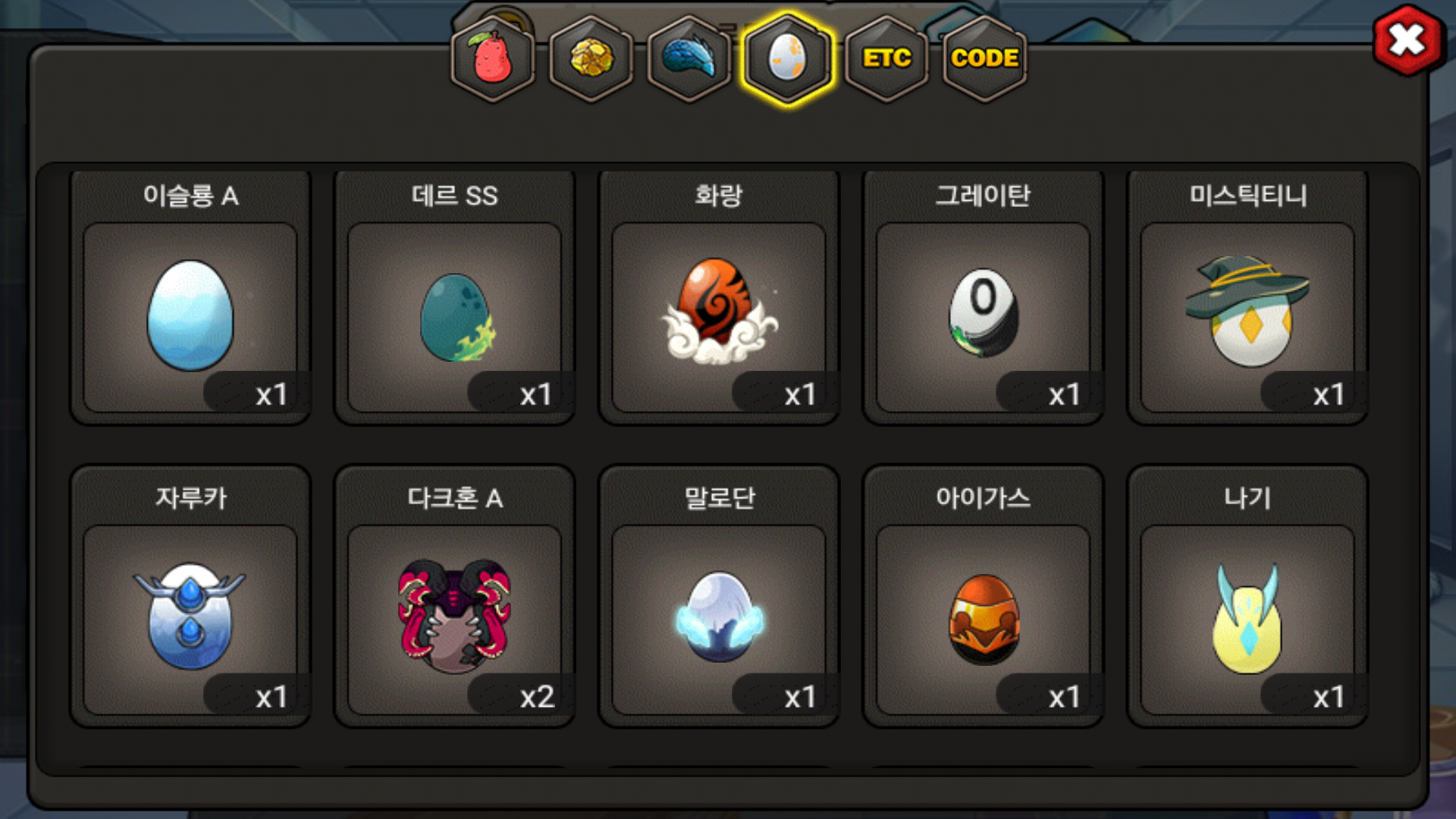1456x819 pixels.
Task: Switch to the gold nugget tab
Action: tap(591, 58)
